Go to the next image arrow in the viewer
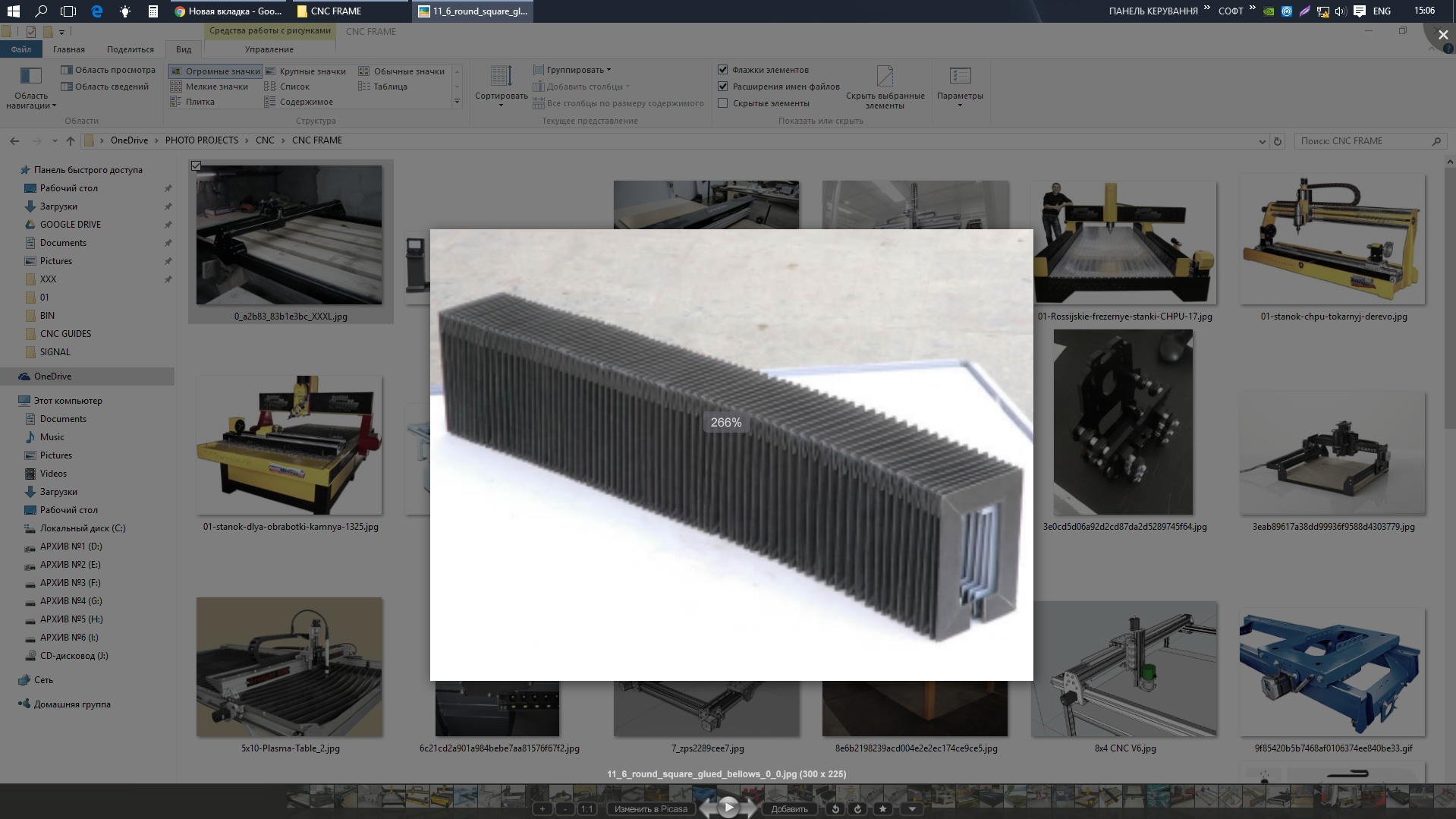The height and width of the screenshot is (819, 1456). (750, 808)
